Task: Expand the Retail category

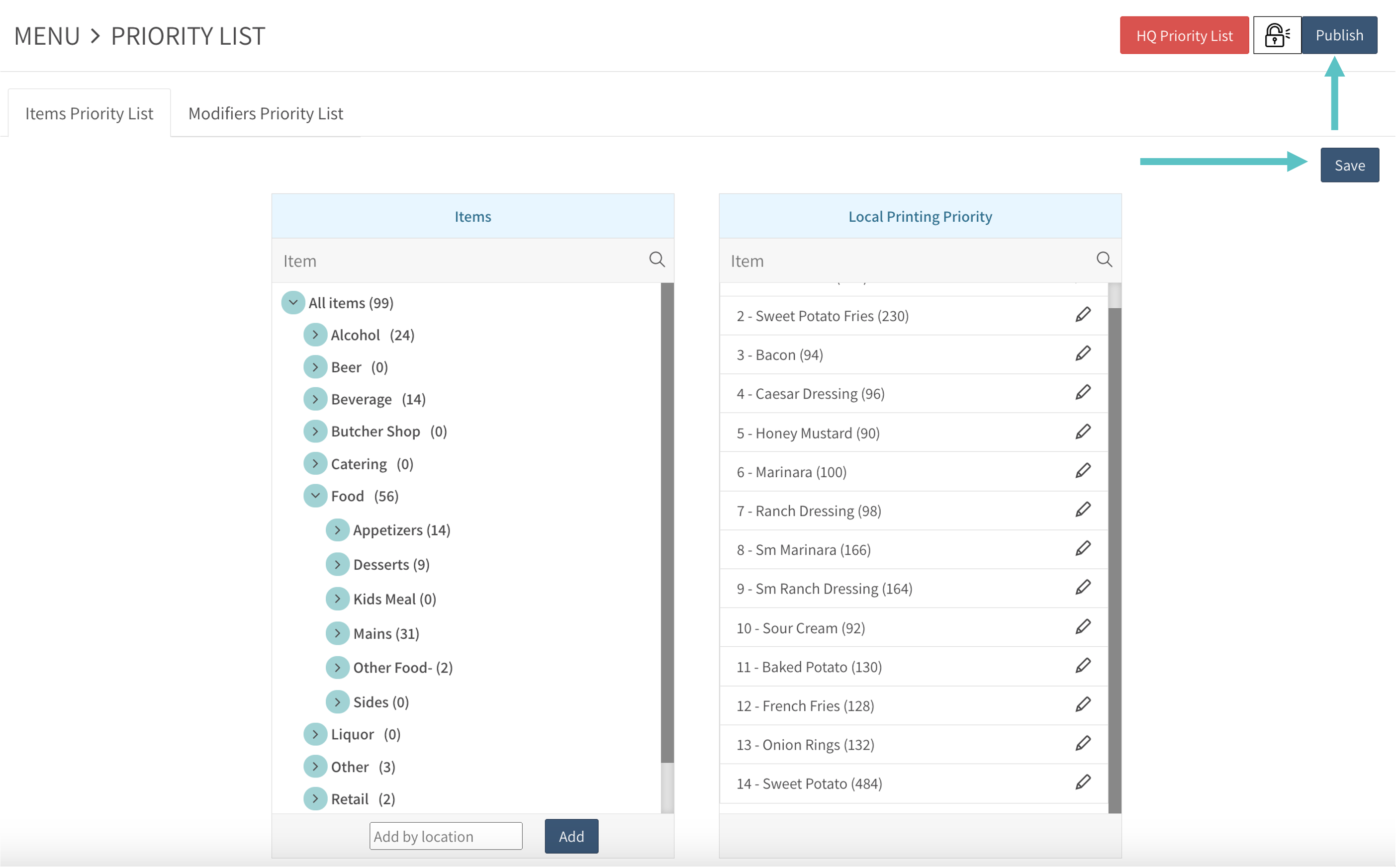Action: point(315,798)
